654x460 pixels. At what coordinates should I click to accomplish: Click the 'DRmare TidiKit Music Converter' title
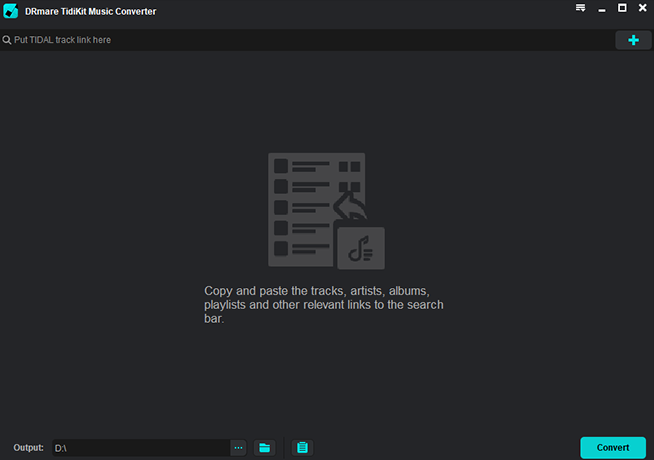91,11
